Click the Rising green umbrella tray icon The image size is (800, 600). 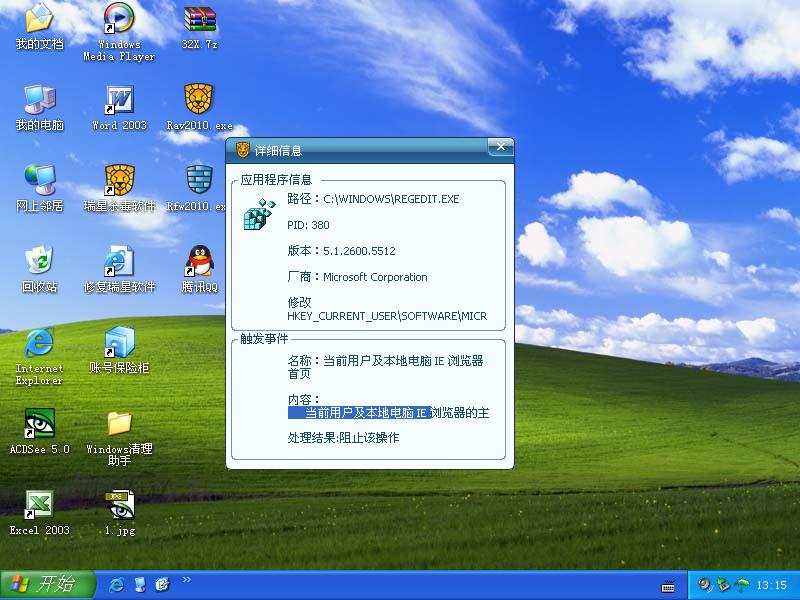[x=742, y=585]
